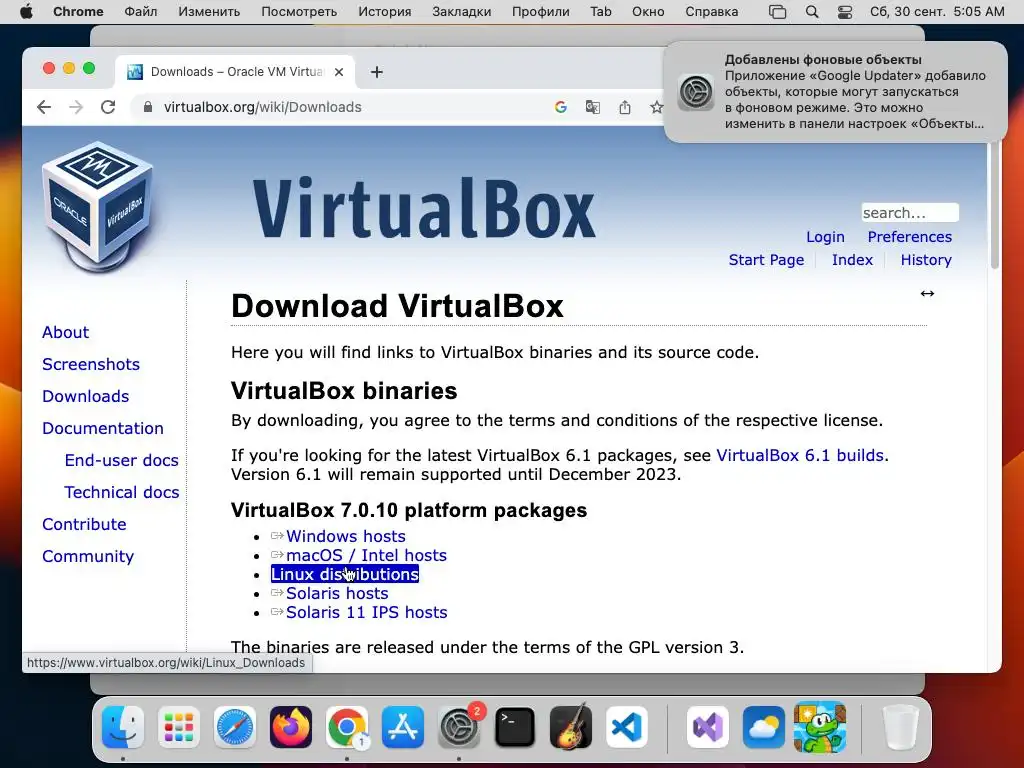Go to Start Page link
The height and width of the screenshot is (768, 1024).
[x=766, y=260]
